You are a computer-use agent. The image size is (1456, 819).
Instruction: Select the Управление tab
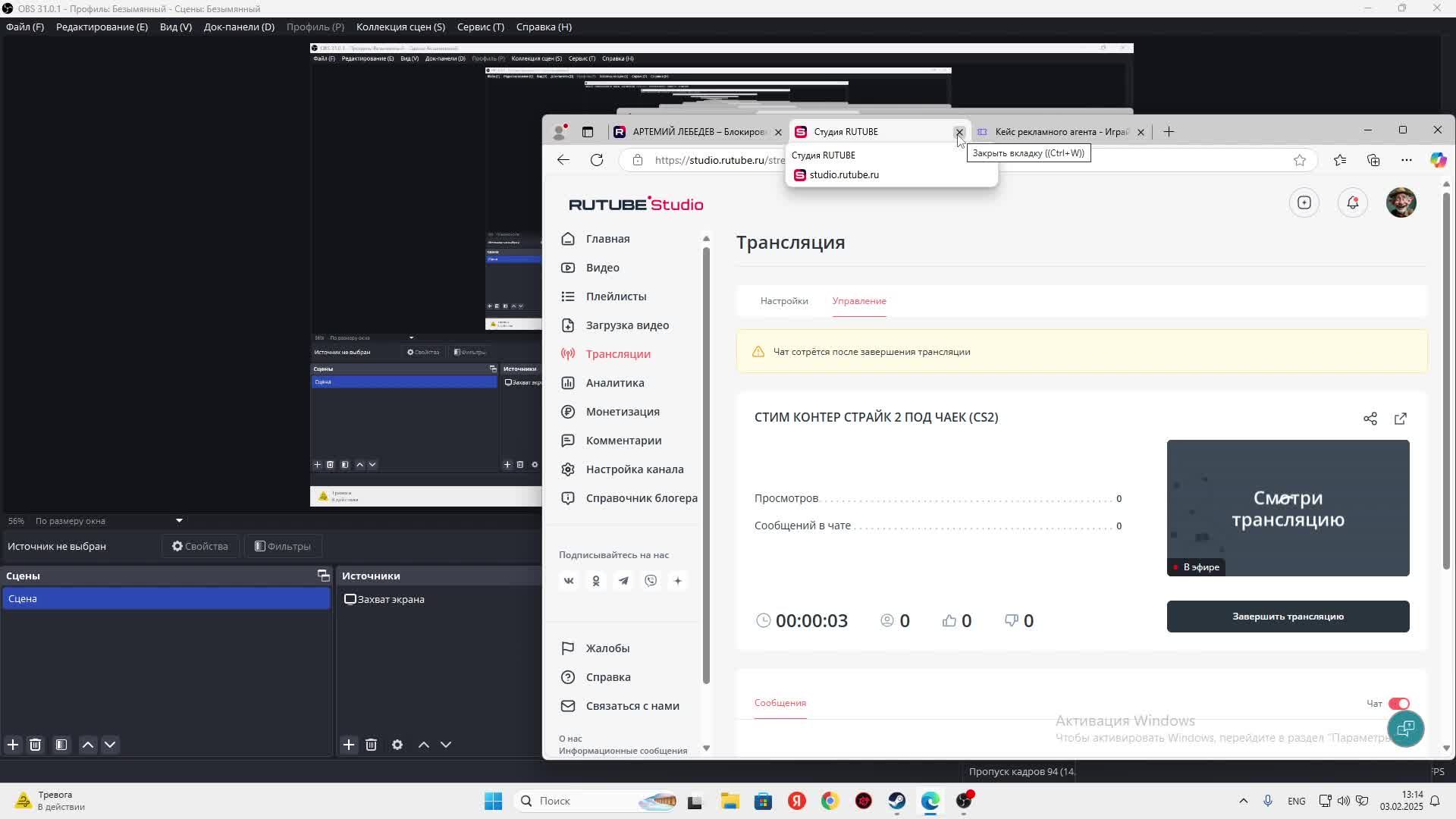pyautogui.click(x=859, y=301)
